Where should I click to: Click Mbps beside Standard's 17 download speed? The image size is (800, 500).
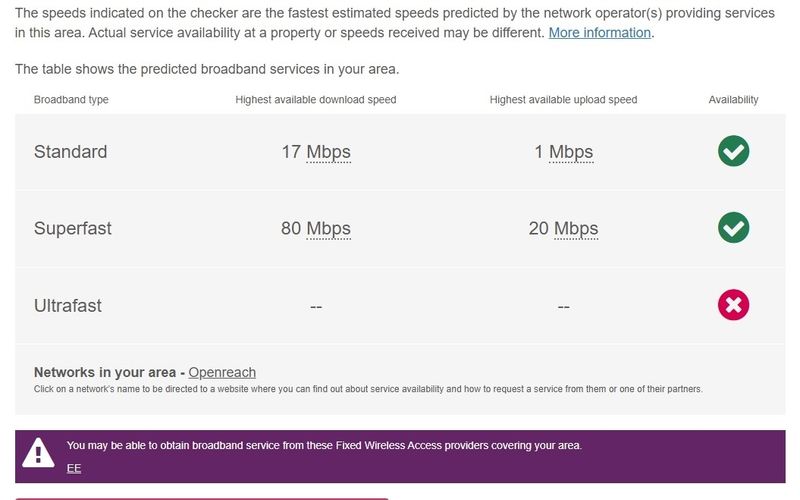coord(328,152)
